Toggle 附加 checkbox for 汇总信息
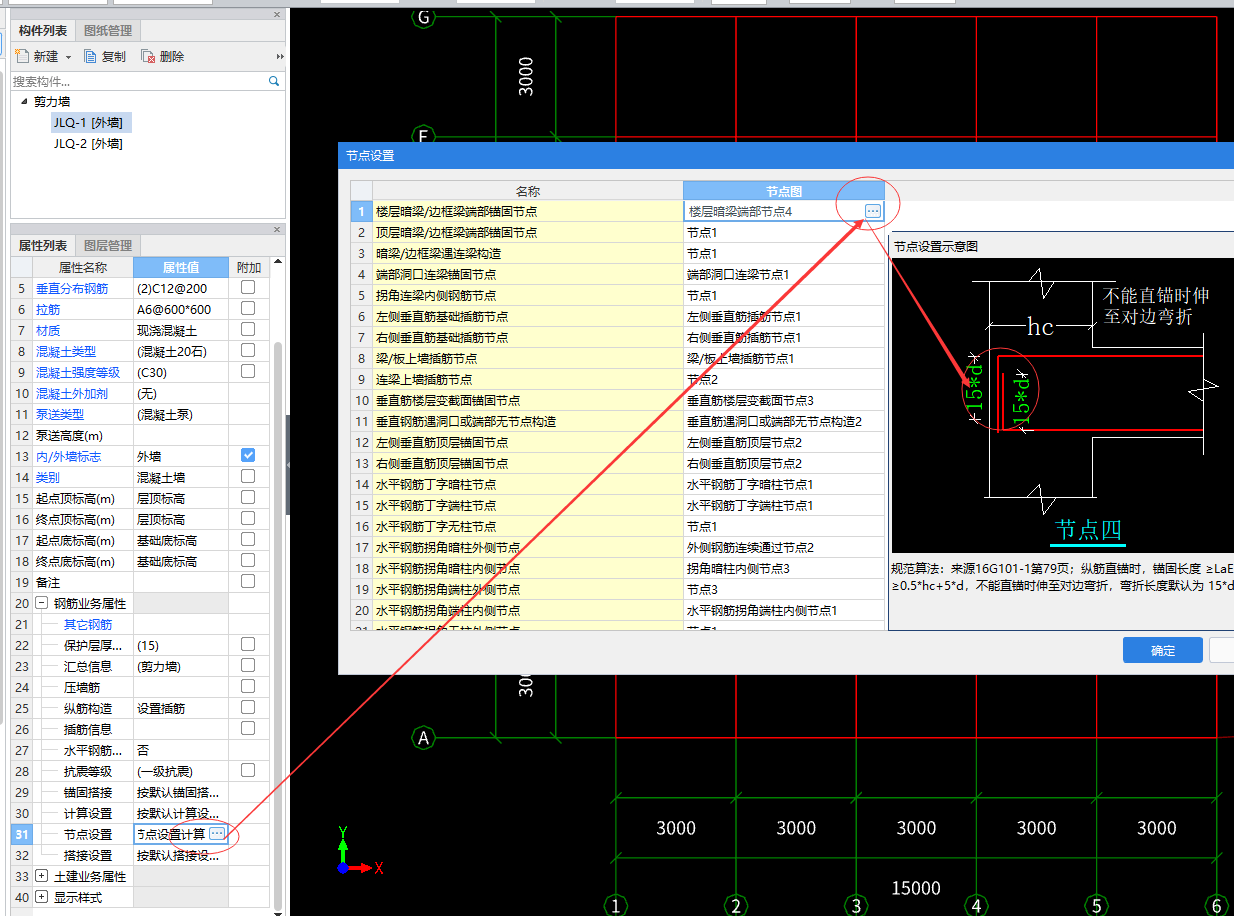Image resolution: width=1234 pixels, height=916 pixels. 248,665
